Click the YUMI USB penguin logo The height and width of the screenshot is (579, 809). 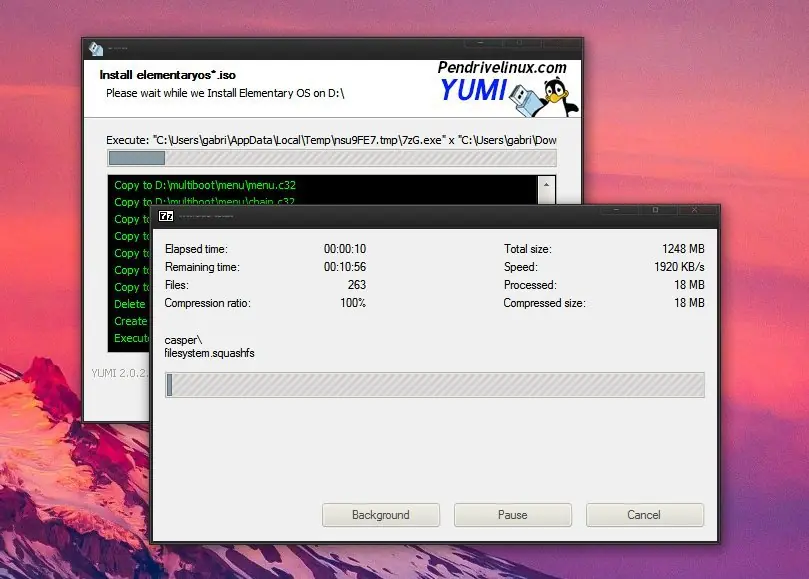point(544,96)
